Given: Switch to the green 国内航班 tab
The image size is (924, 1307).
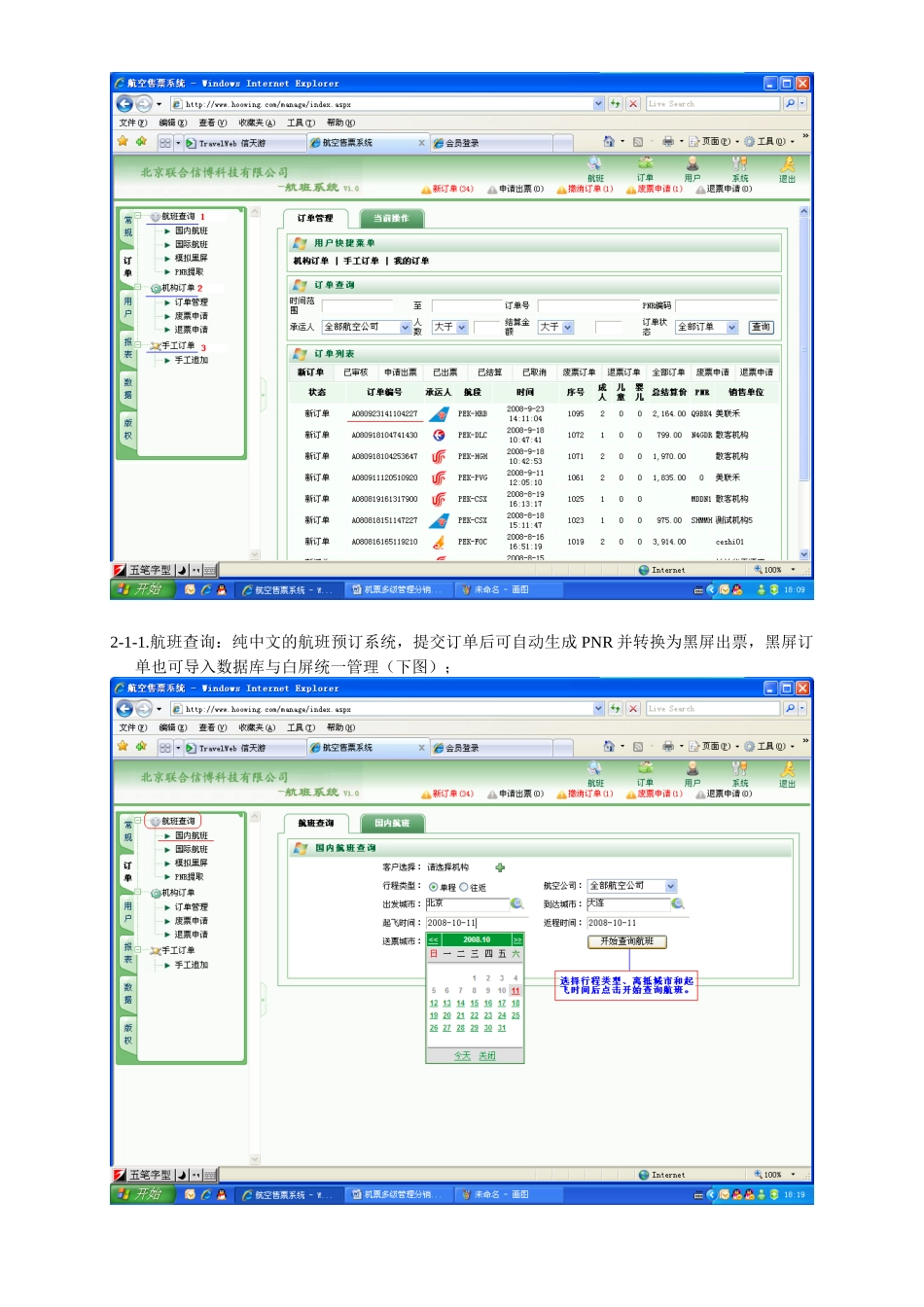Looking at the screenshot, I should (392, 823).
